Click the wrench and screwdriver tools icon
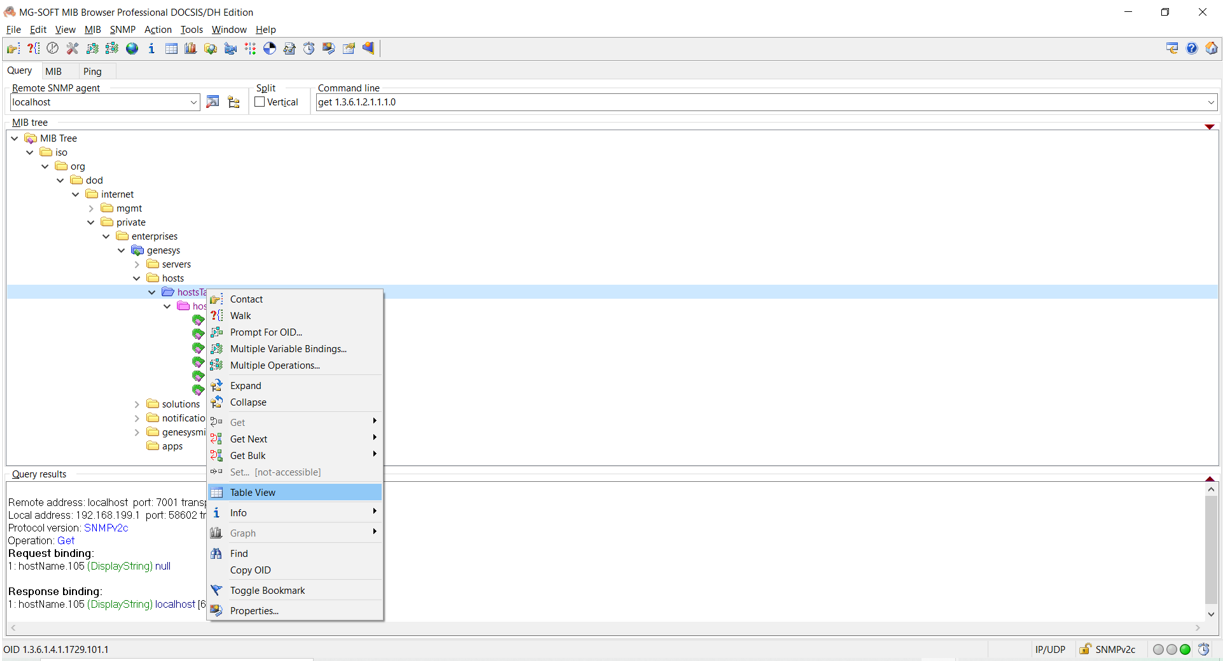Image resolution: width=1227 pixels, height=665 pixels. click(x=72, y=49)
